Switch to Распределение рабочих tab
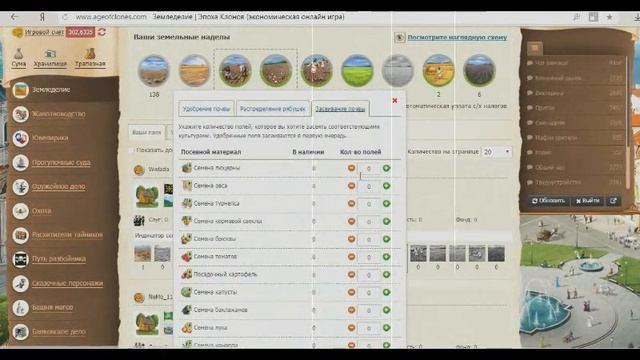Image resolution: width=640 pixels, height=360 pixels. coord(272,109)
